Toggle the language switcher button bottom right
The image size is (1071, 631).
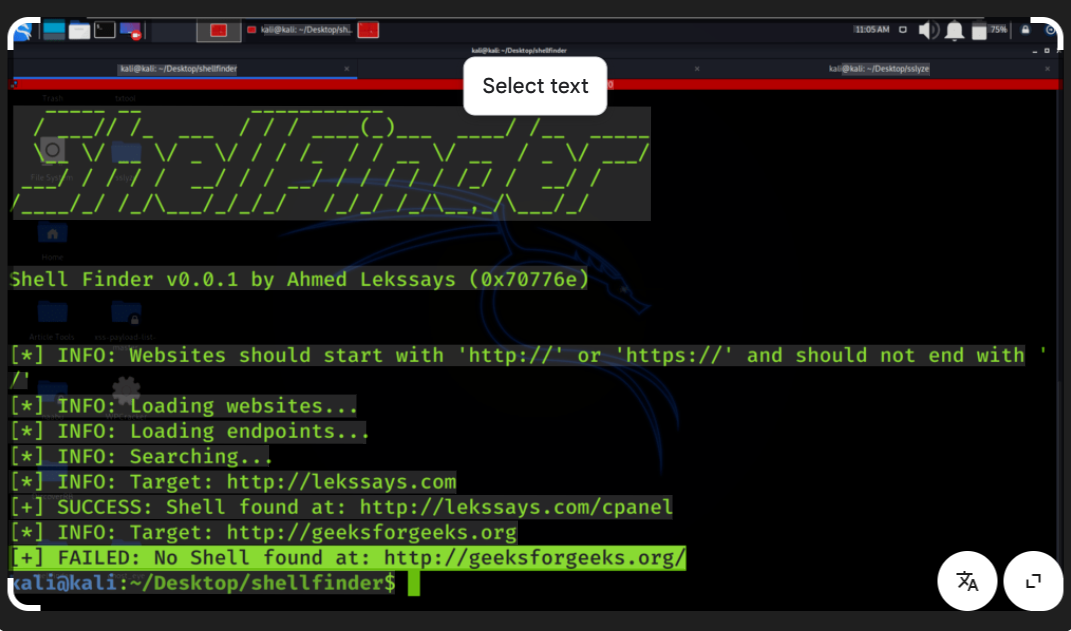(x=967, y=581)
